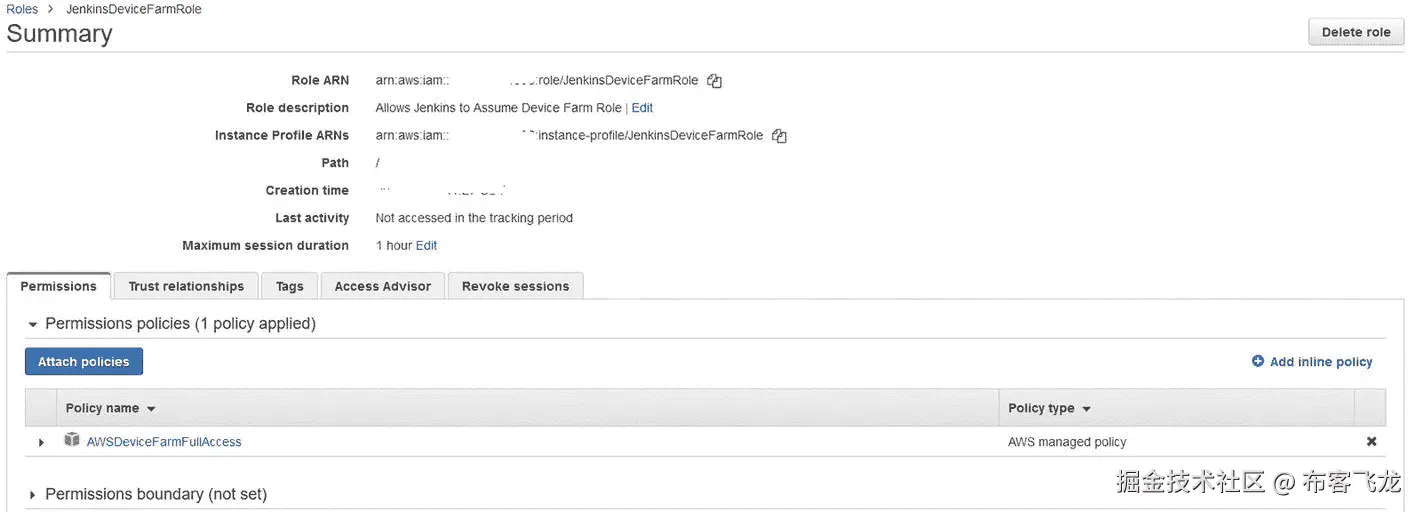Click the plus icon beside Add inline policy
Viewport: 1418px width, 512px height.
(1258, 361)
